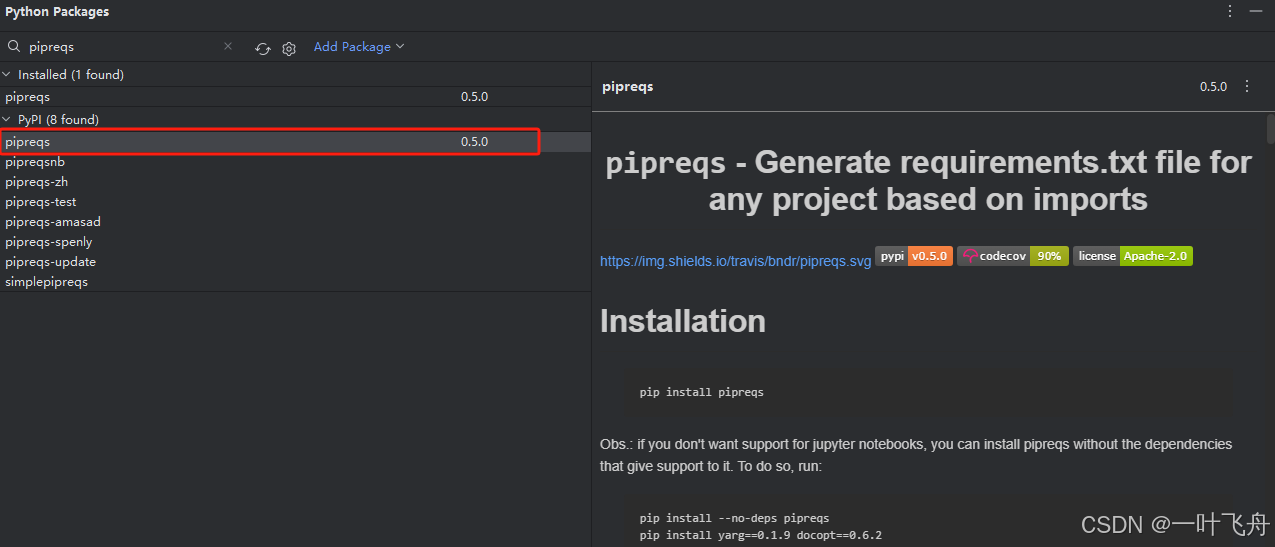Image resolution: width=1275 pixels, height=547 pixels.
Task: Collapse the PyPI (8 found) group
Action: (7, 120)
